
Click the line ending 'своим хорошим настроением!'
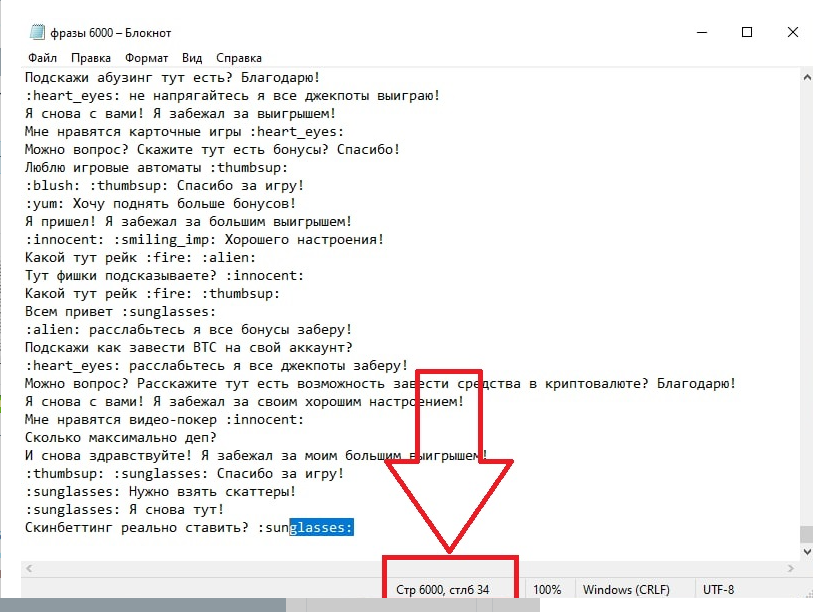pyautogui.click(x=245, y=401)
